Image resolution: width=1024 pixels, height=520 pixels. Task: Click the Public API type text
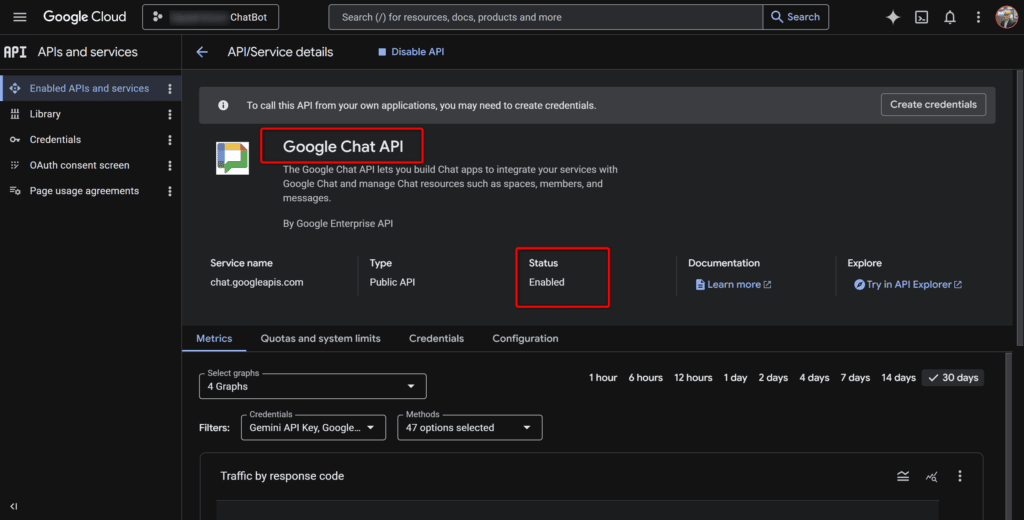[x=392, y=282]
